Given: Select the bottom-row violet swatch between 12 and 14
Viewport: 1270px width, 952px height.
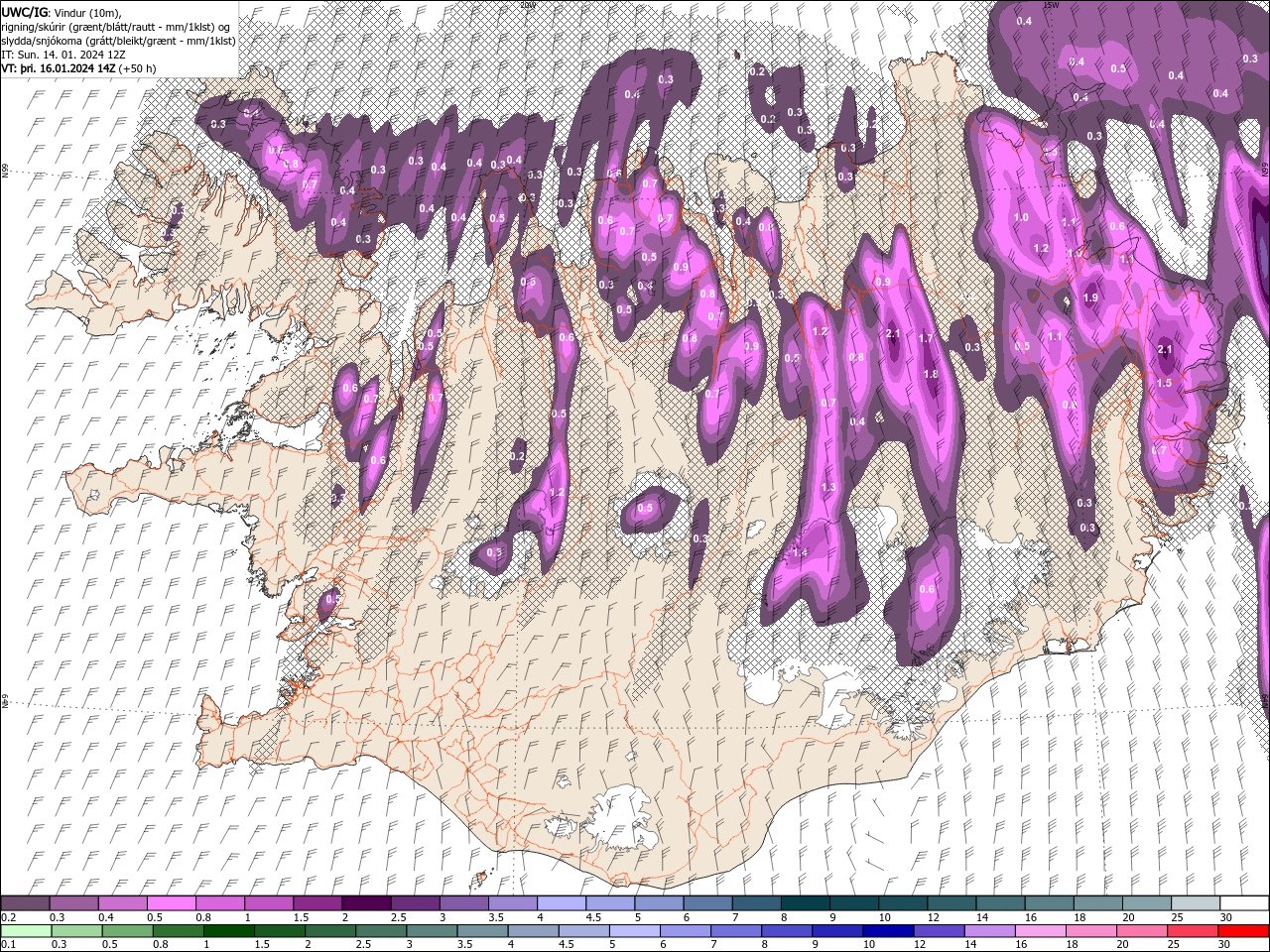Looking at the screenshot, I should tap(941, 930).
